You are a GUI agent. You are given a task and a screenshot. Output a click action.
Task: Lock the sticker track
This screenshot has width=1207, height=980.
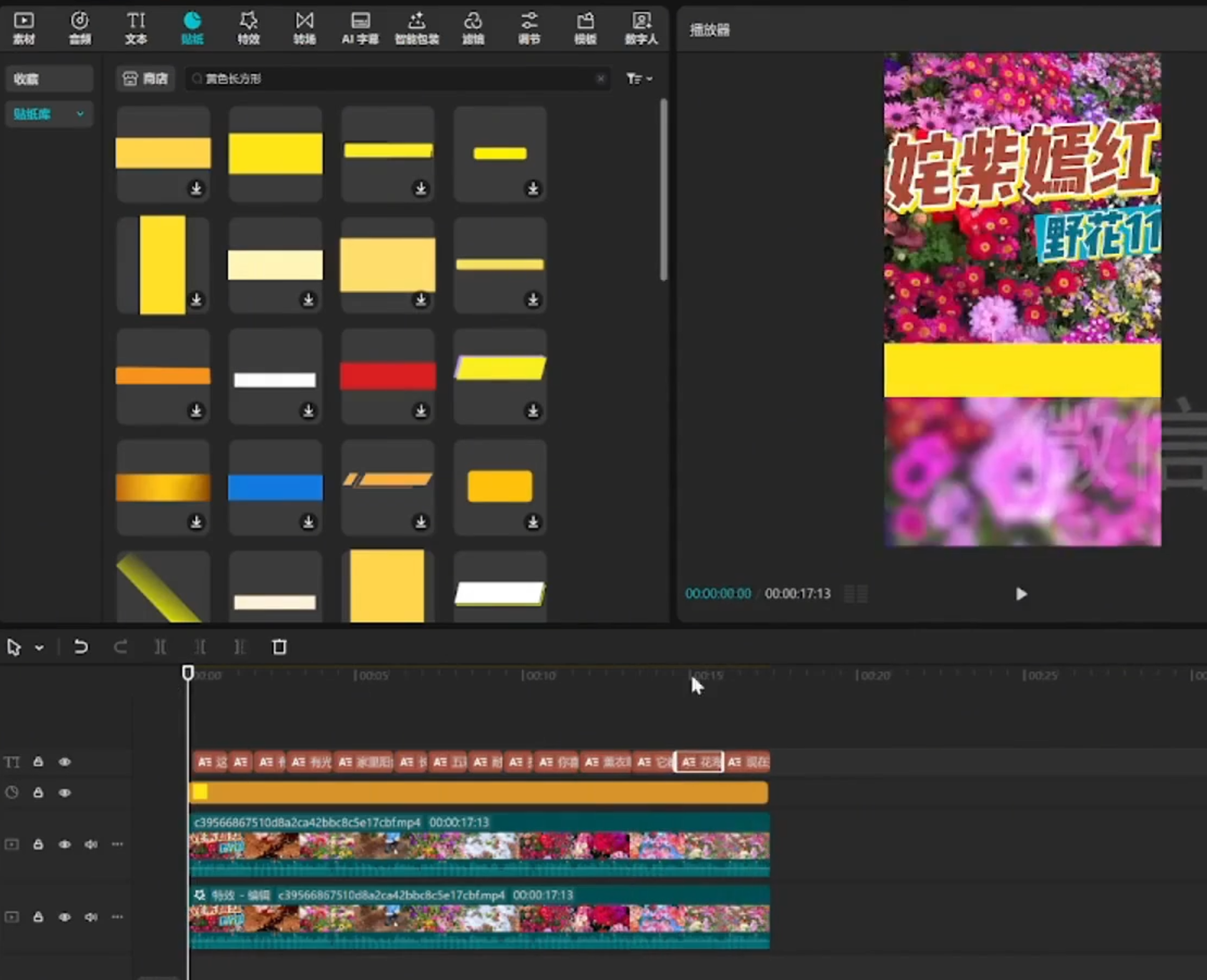tap(38, 792)
